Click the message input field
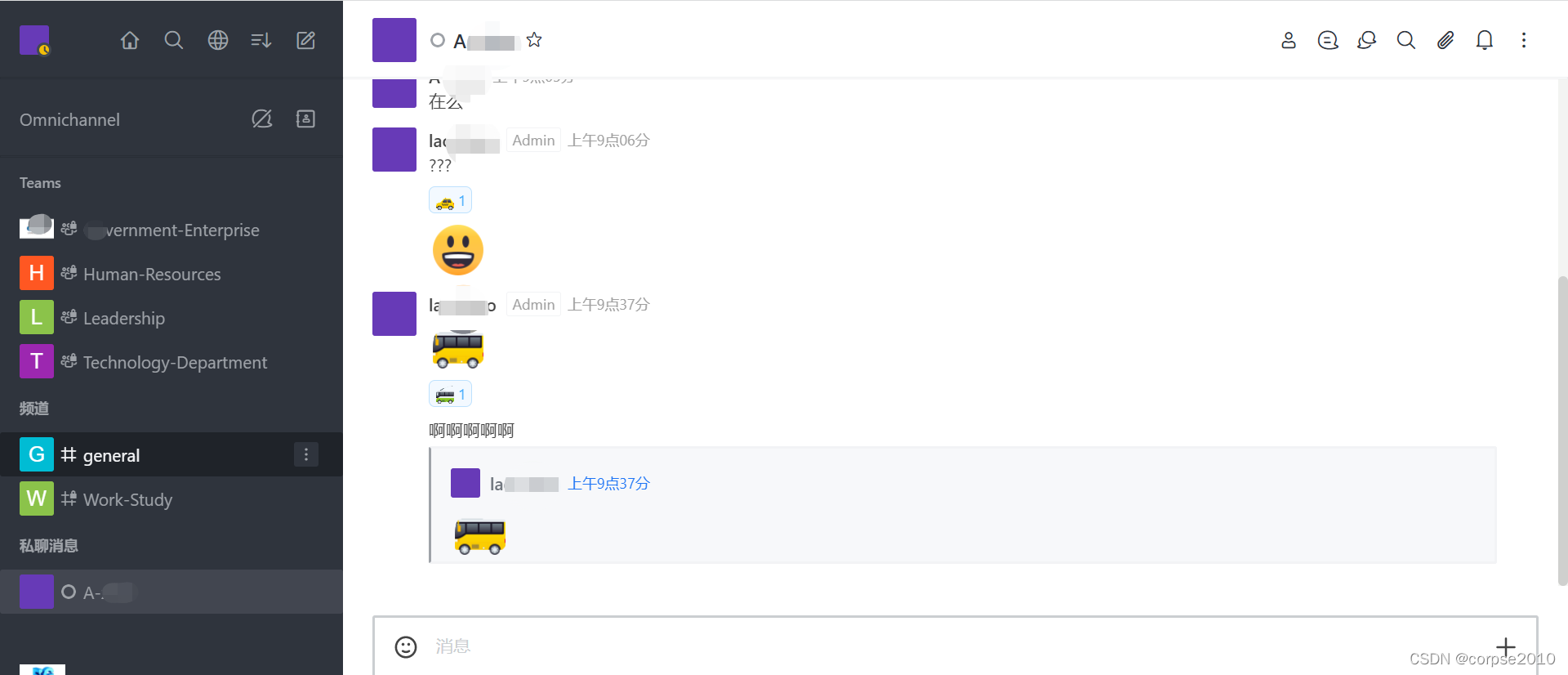Screen dimensions: 1568x675 tap(955, 646)
